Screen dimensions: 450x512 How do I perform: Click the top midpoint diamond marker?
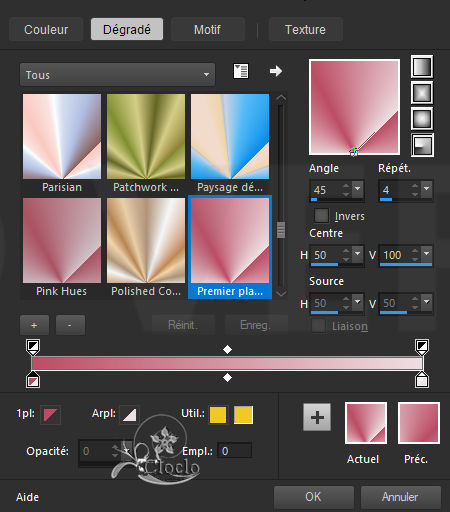point(227,350)
